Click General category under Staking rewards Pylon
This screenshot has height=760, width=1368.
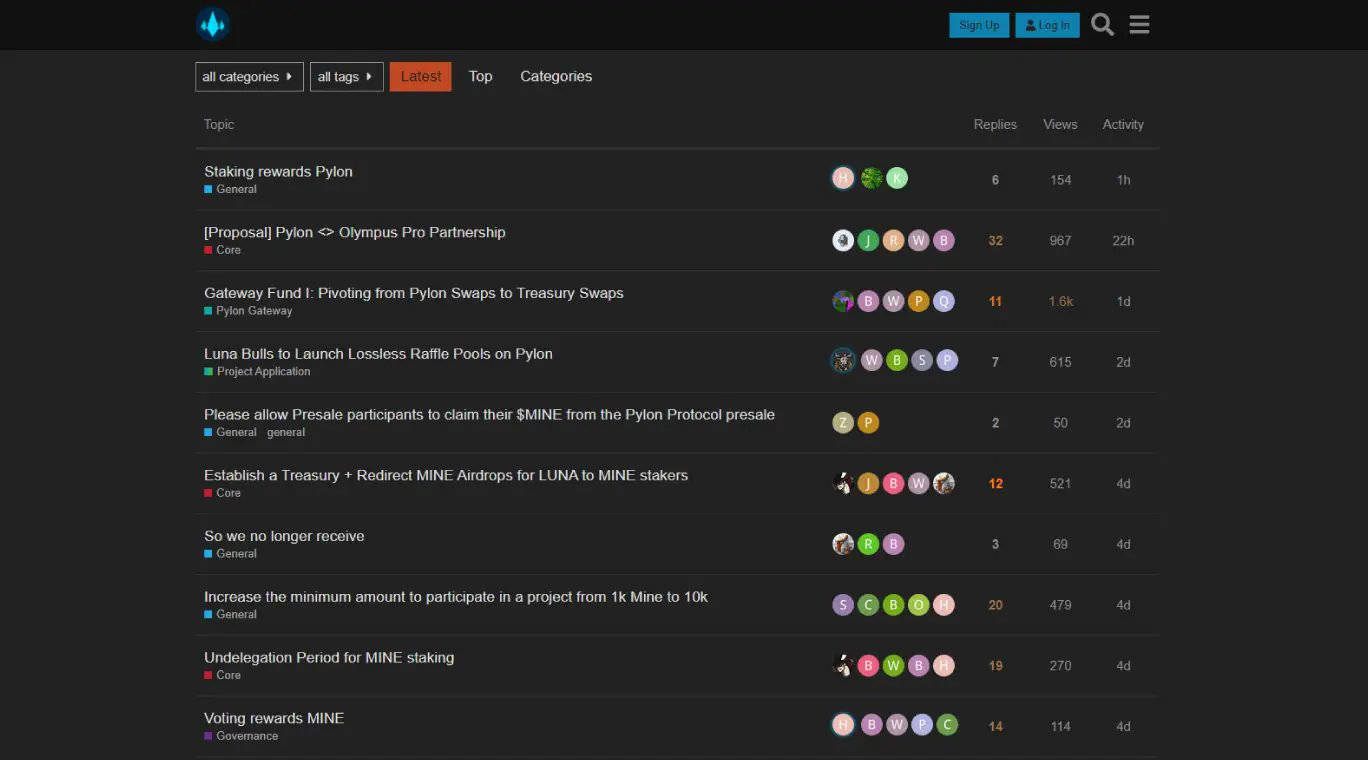pos(230,189)
